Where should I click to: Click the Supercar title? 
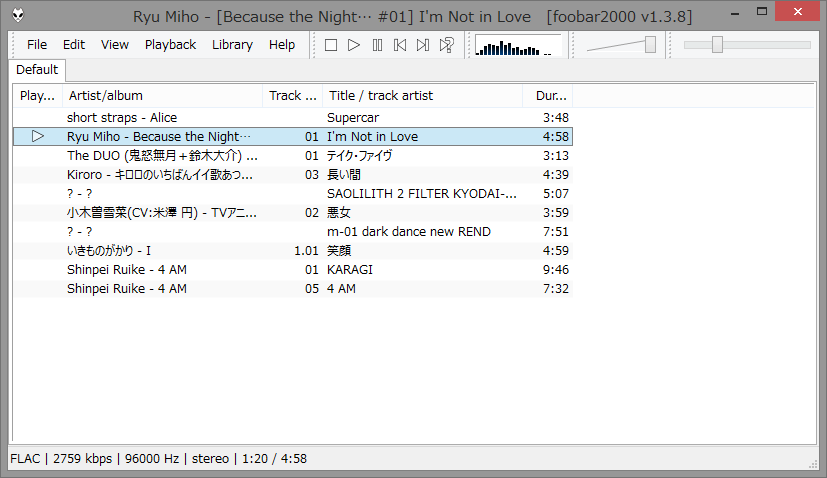click(353, 118)
